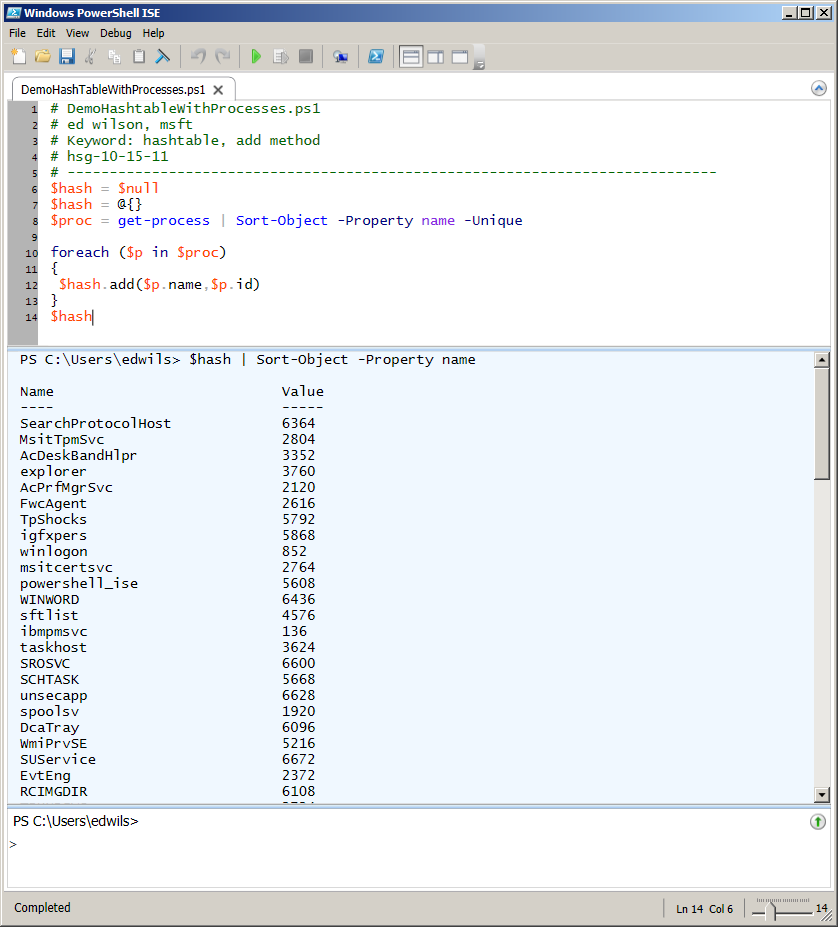This screenshot has height=927, width=838.
Task: Open the View menu
Action: 77,33
